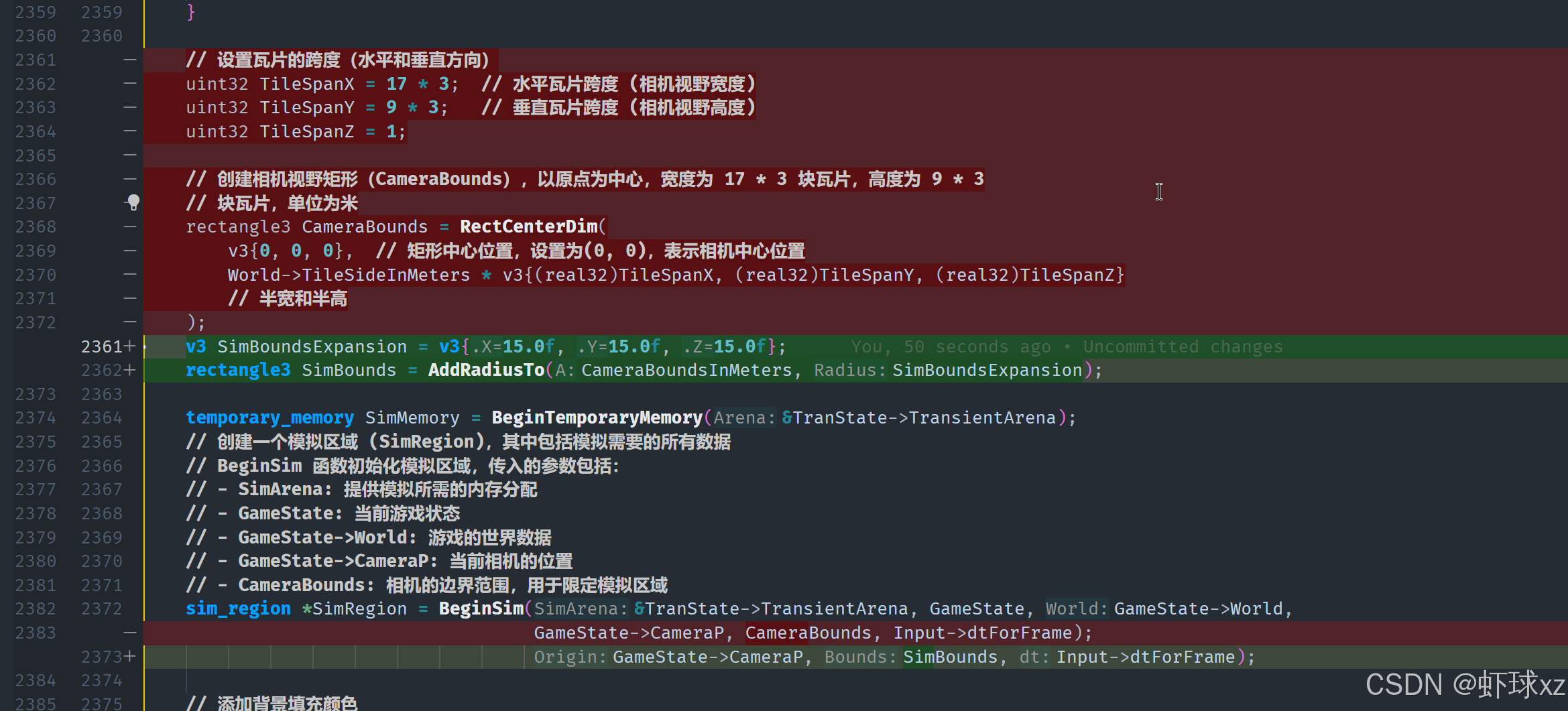Click new line number 2362 with plus marker
The width and height of the screenshot is (1568, 711).
point(108,370)
